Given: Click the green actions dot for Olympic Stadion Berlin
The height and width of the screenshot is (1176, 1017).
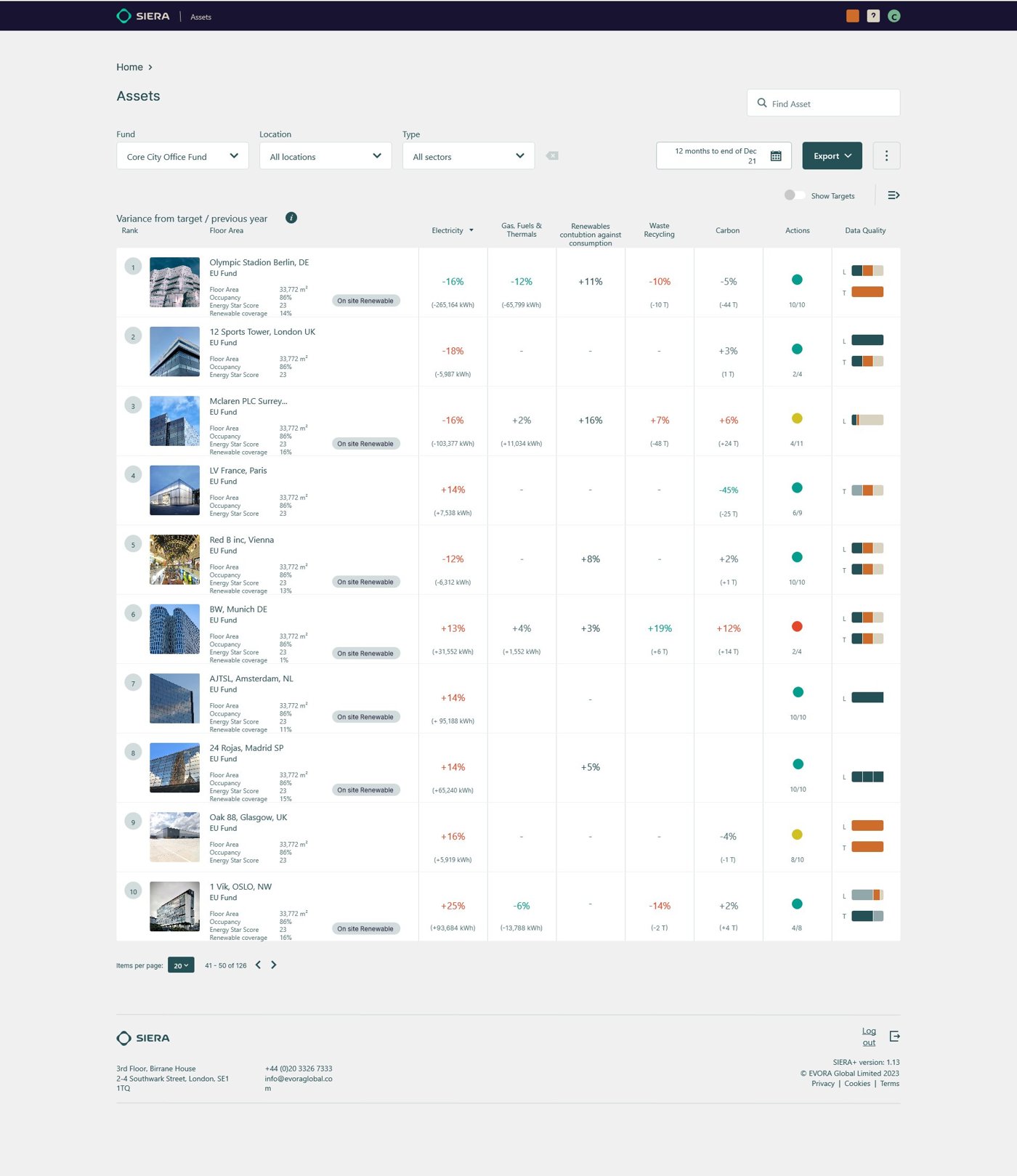Looking at the screenshot, I should [x=797, y=280].
